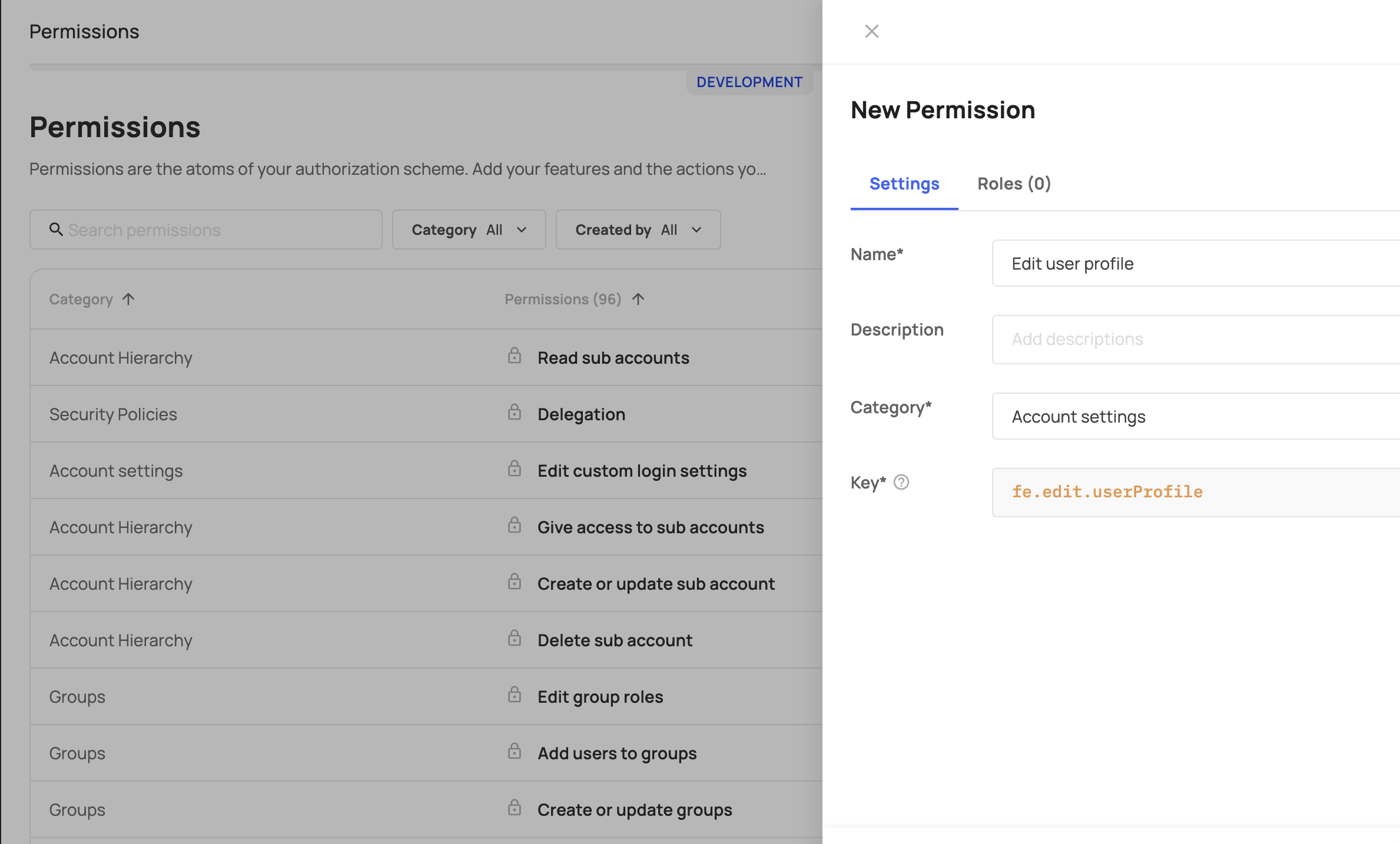Image resolution: width=1400 pixels, height=844 pixels.
Task: Click the lock icon beside Edit group roles
Action: click(515, 695)
